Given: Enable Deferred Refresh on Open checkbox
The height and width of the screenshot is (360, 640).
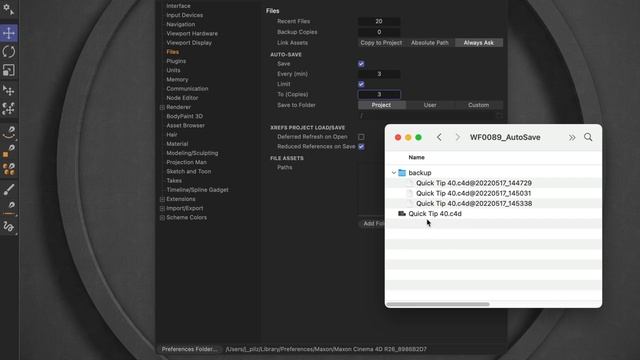Looking at the screenshot, I should point(361,137).
